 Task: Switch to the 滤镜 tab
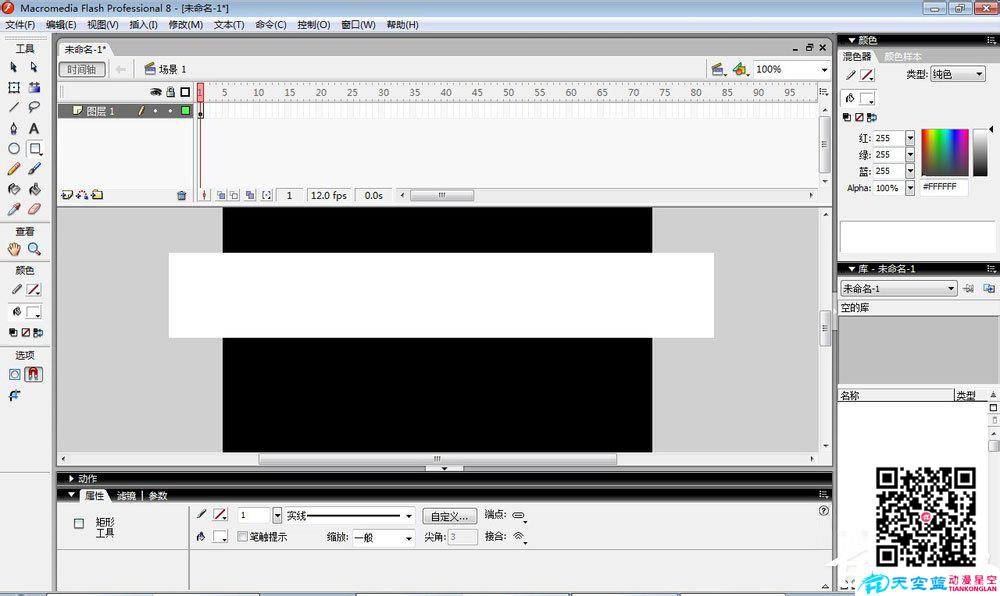[126, 496]
